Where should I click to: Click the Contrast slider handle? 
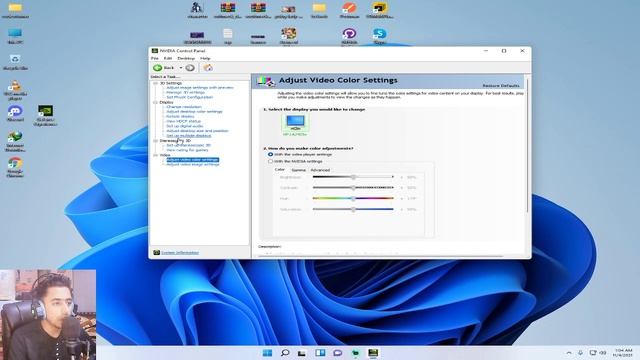353,188
